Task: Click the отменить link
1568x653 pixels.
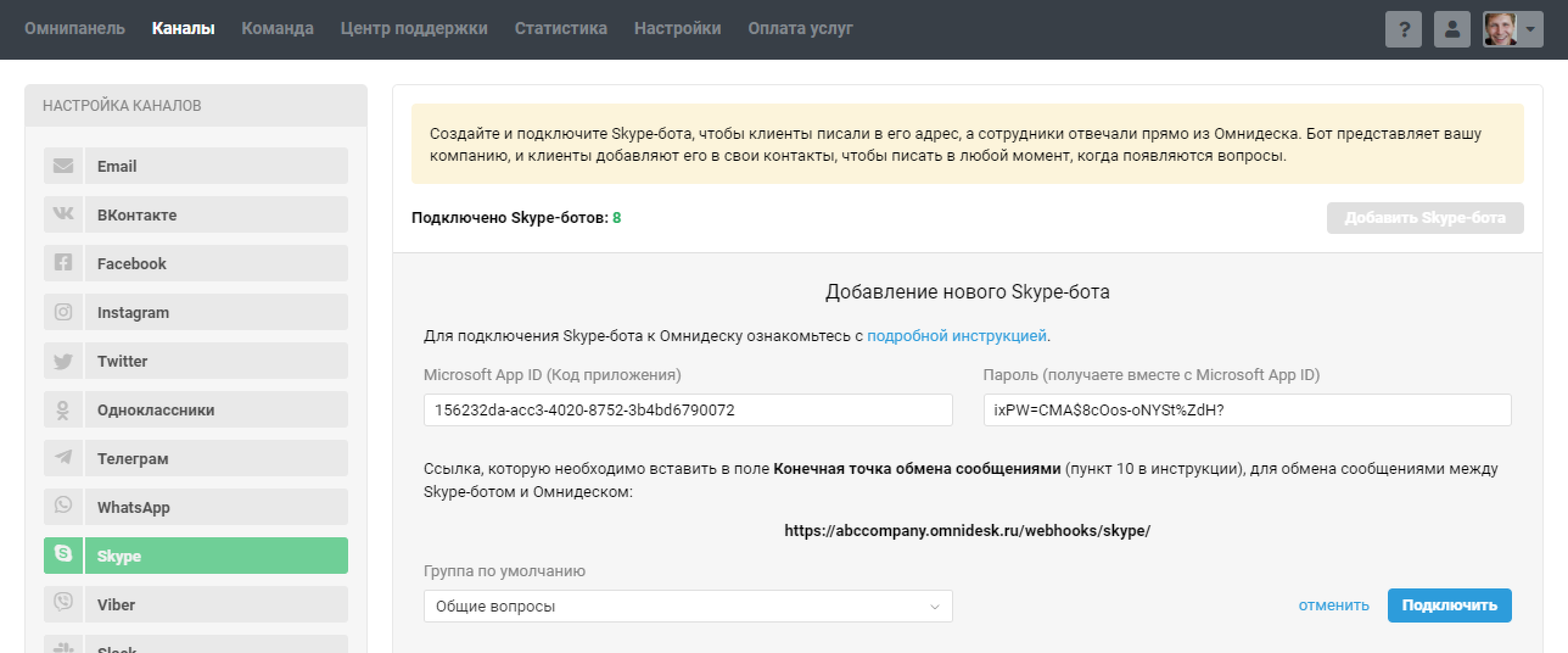Action: 1334,605
